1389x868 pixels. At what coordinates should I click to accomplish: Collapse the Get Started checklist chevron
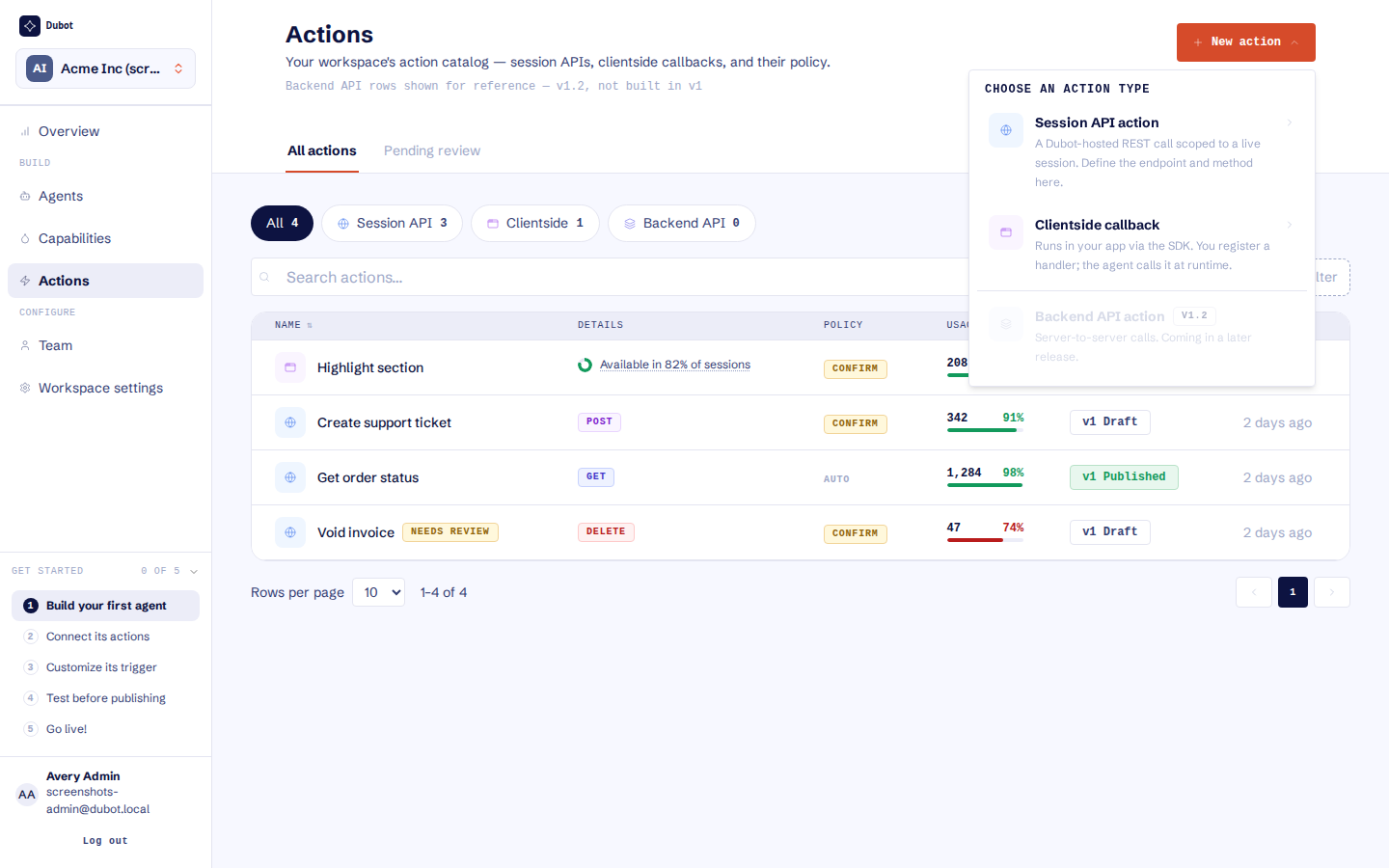pos(194,571)
